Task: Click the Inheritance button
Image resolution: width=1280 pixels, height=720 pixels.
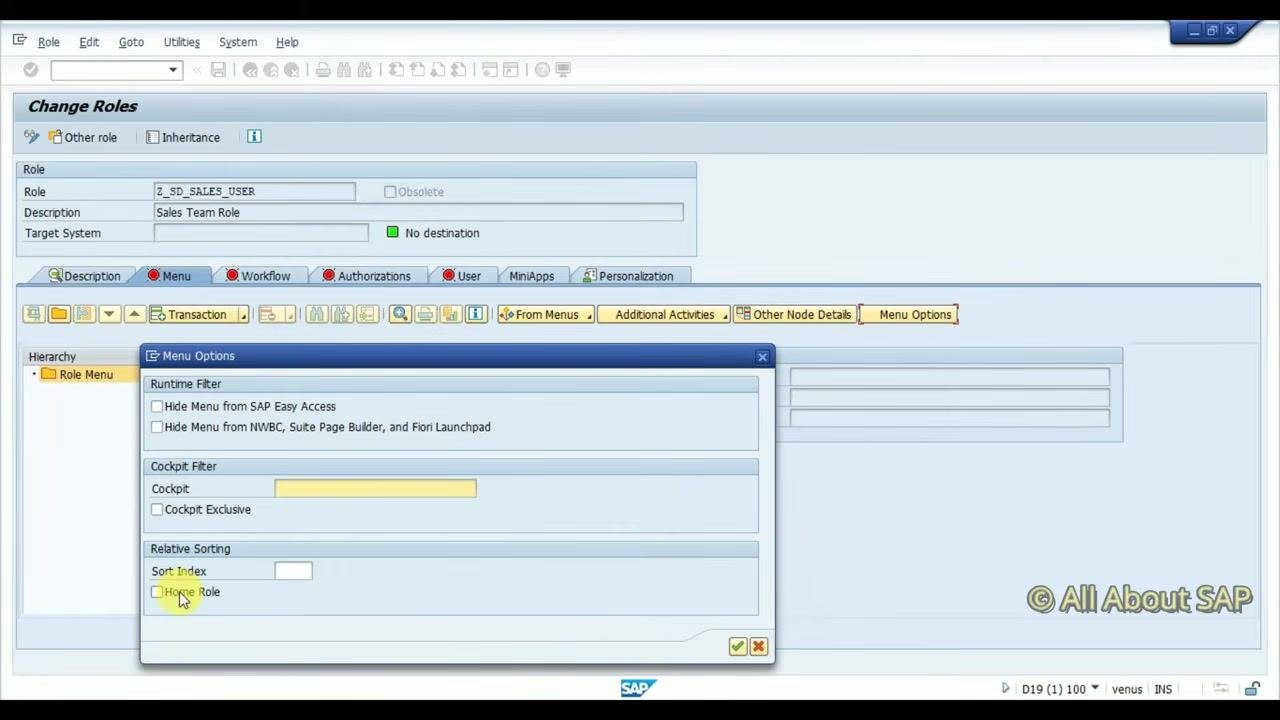Action: coord(183,137)
